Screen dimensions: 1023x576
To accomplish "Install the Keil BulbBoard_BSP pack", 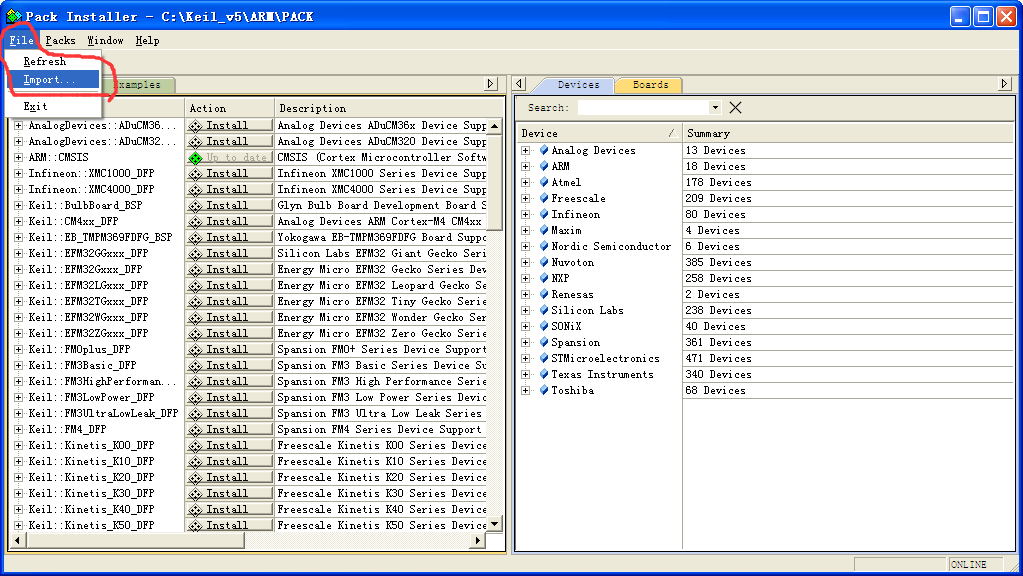I will pos(230,205).
